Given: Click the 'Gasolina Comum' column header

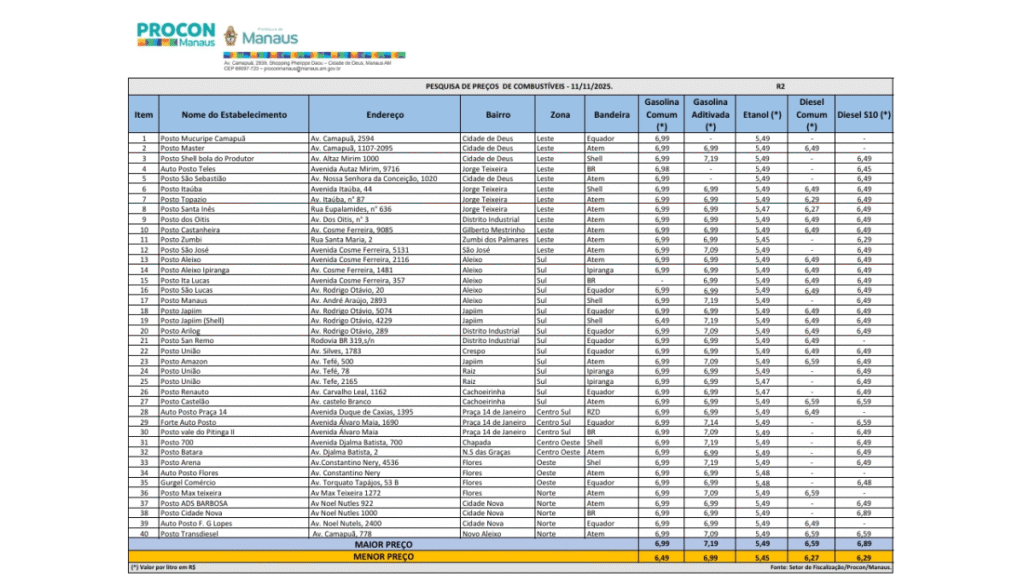Looking at the screenshot, I should pos(661,115).
